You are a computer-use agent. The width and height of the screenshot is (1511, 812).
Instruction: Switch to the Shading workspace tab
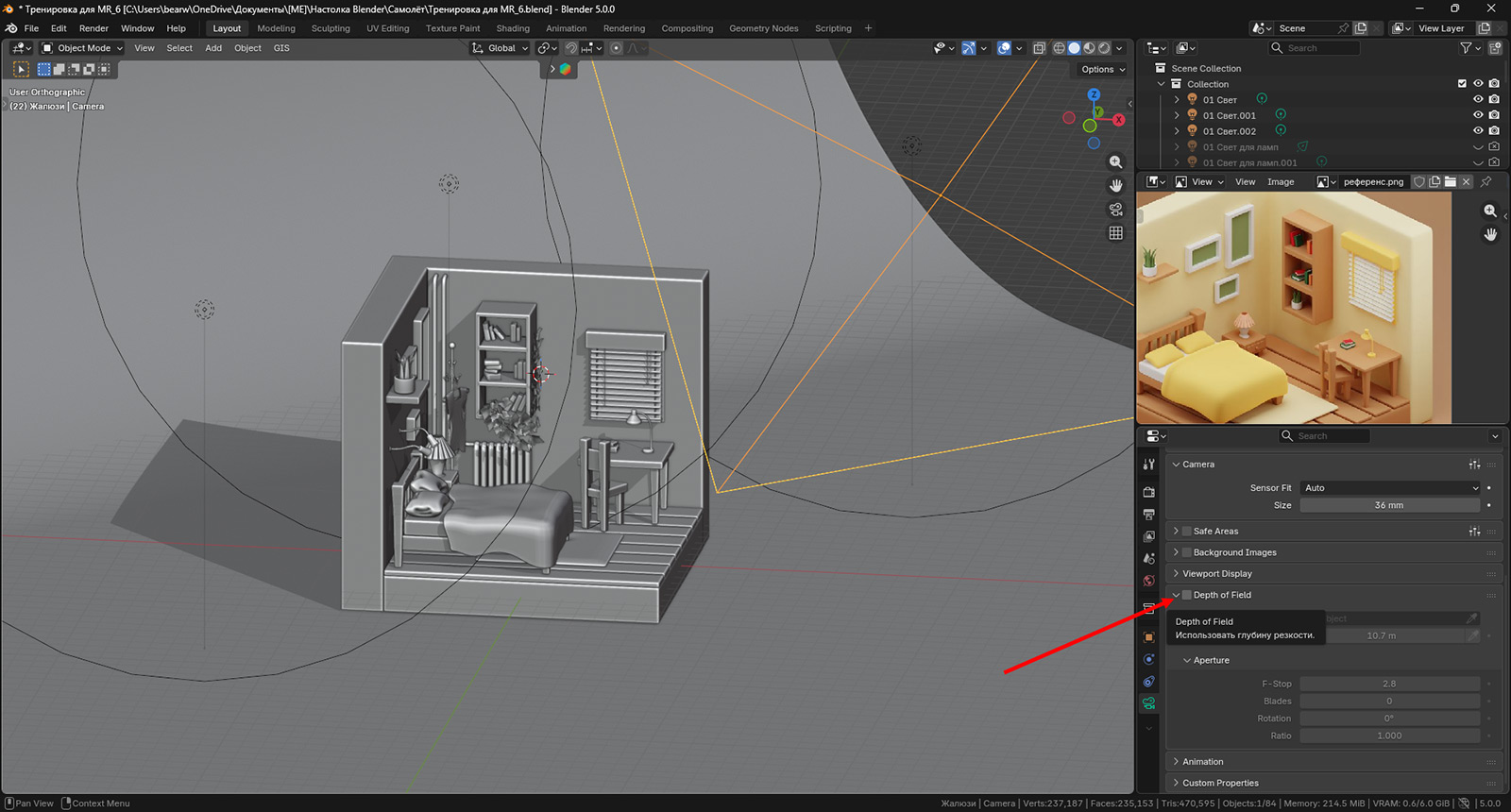(x=513, y=28)
